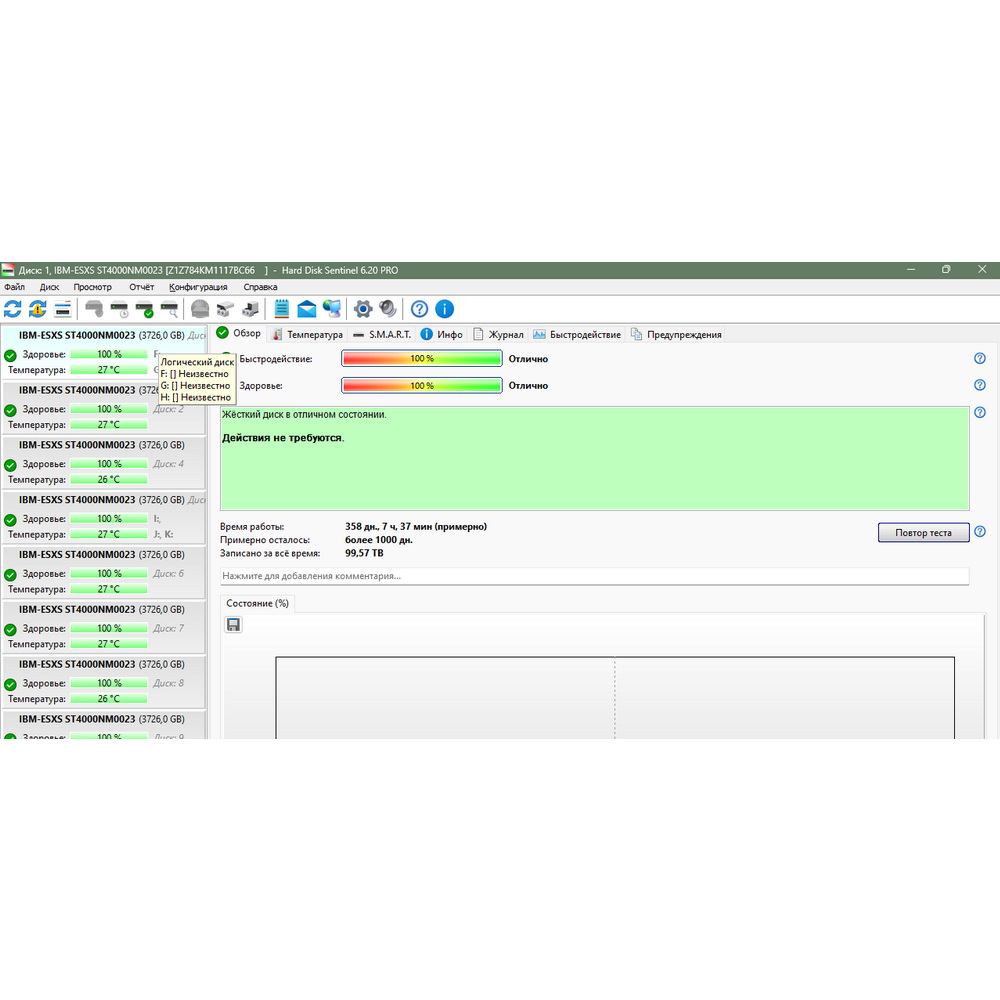This screenshot has height=1000, width=1000.
Task: Select the disk entry labeled Диск: 2
Action: (103, 407)
